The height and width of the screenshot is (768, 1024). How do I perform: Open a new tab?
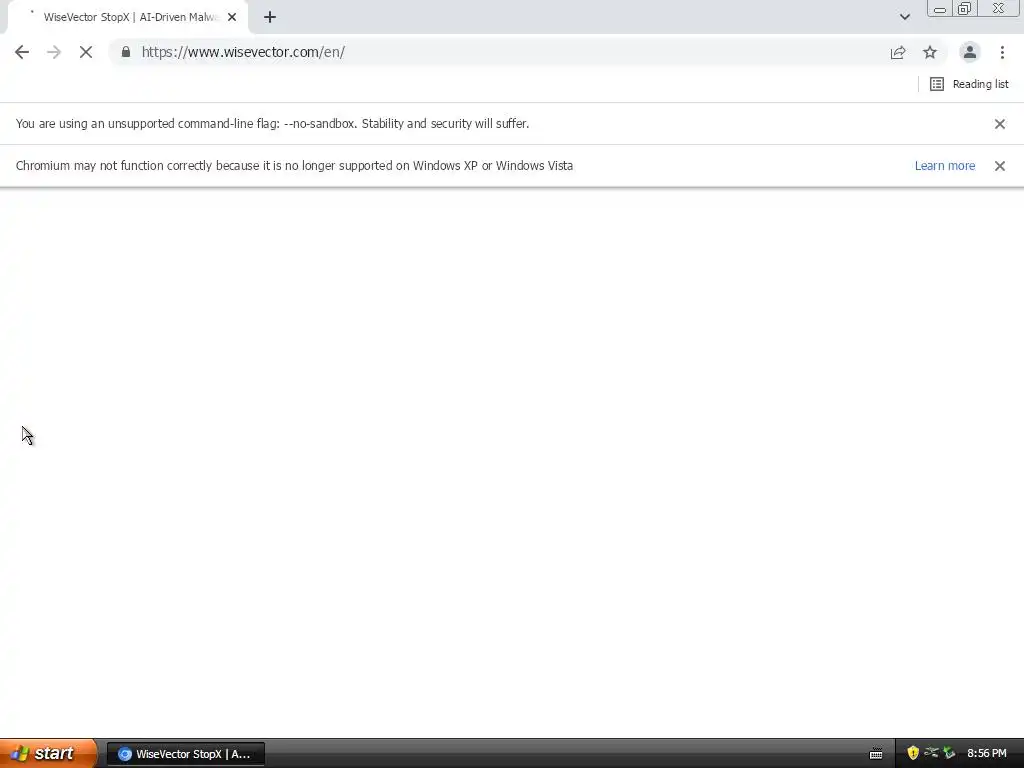[x=270, y=17]
